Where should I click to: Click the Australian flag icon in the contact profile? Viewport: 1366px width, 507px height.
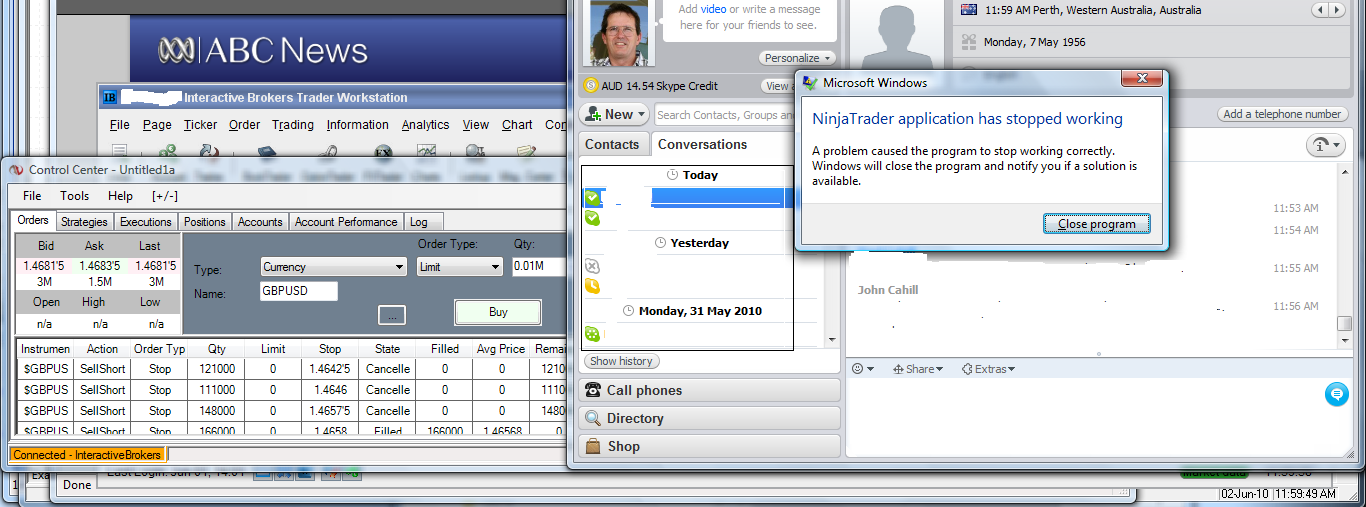point(968,10)
